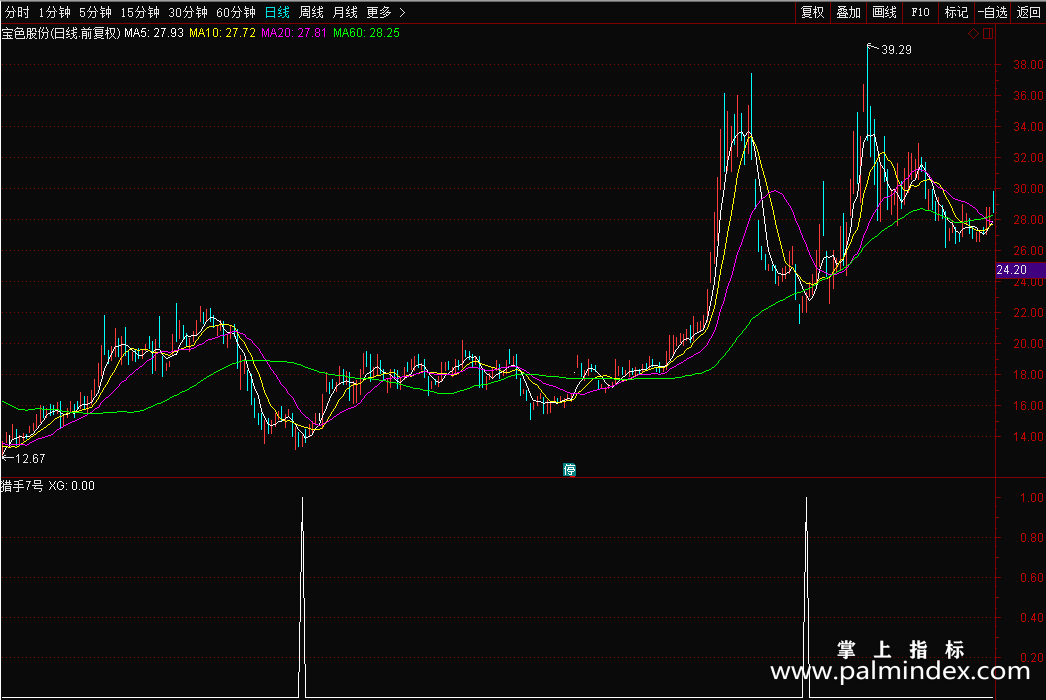This screenshot has height=700, width=1046.
Task: Click the MA10: 27.72 indicator label
Action: (x=222, y=33)
